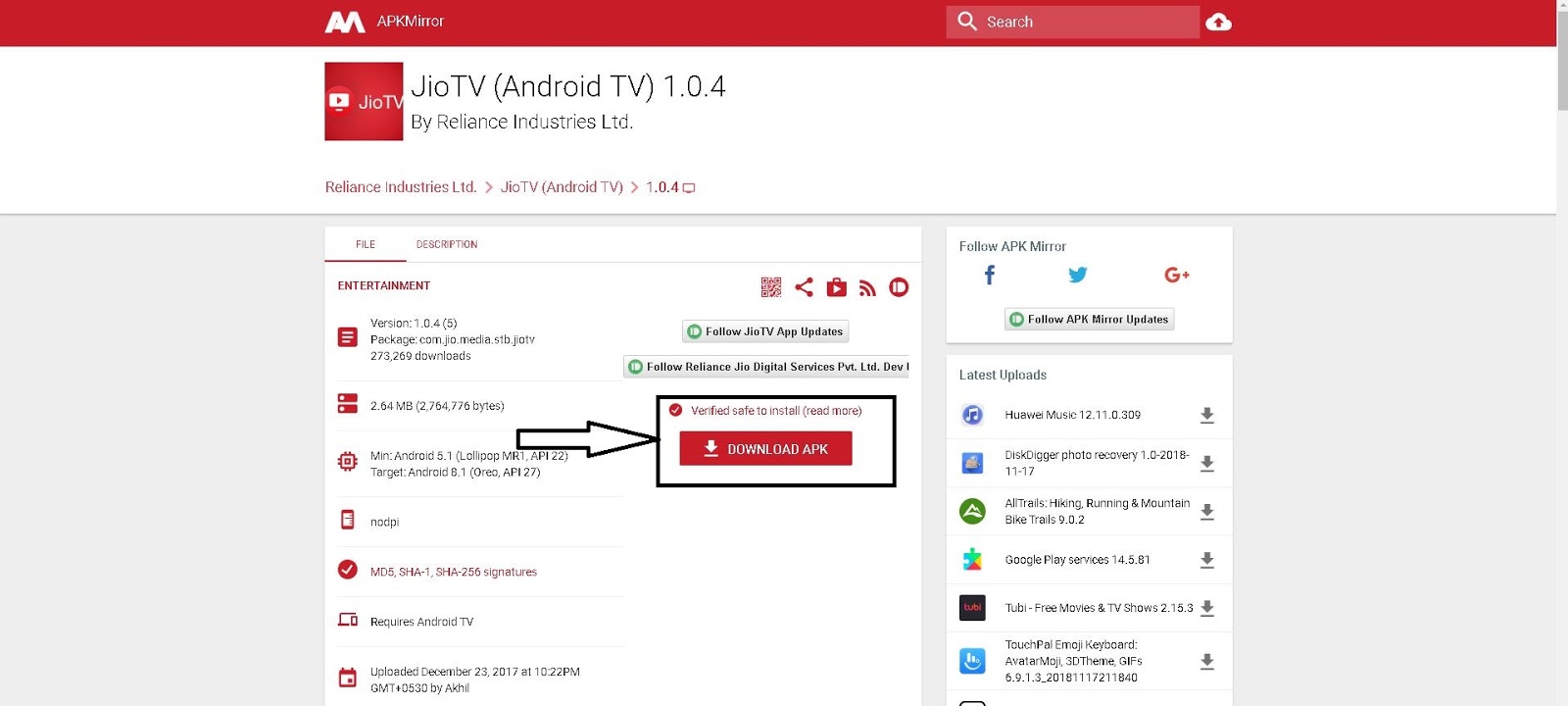Click the ENTERTAINMENT category link

point(384,285)
